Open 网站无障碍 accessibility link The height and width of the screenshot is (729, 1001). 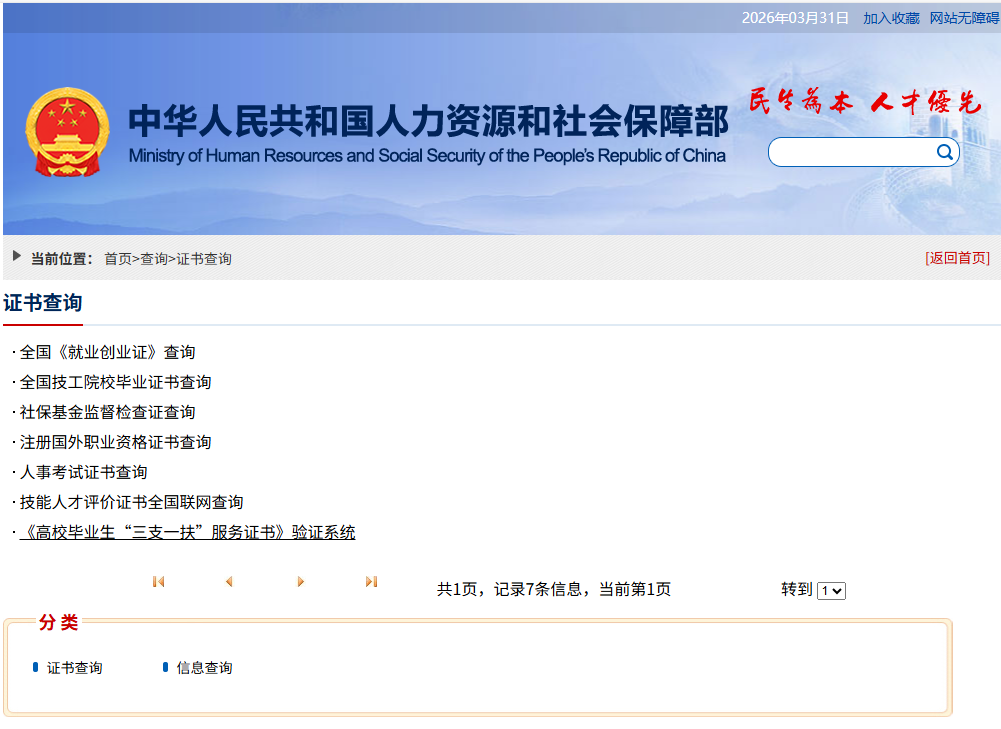pos(964,18)
